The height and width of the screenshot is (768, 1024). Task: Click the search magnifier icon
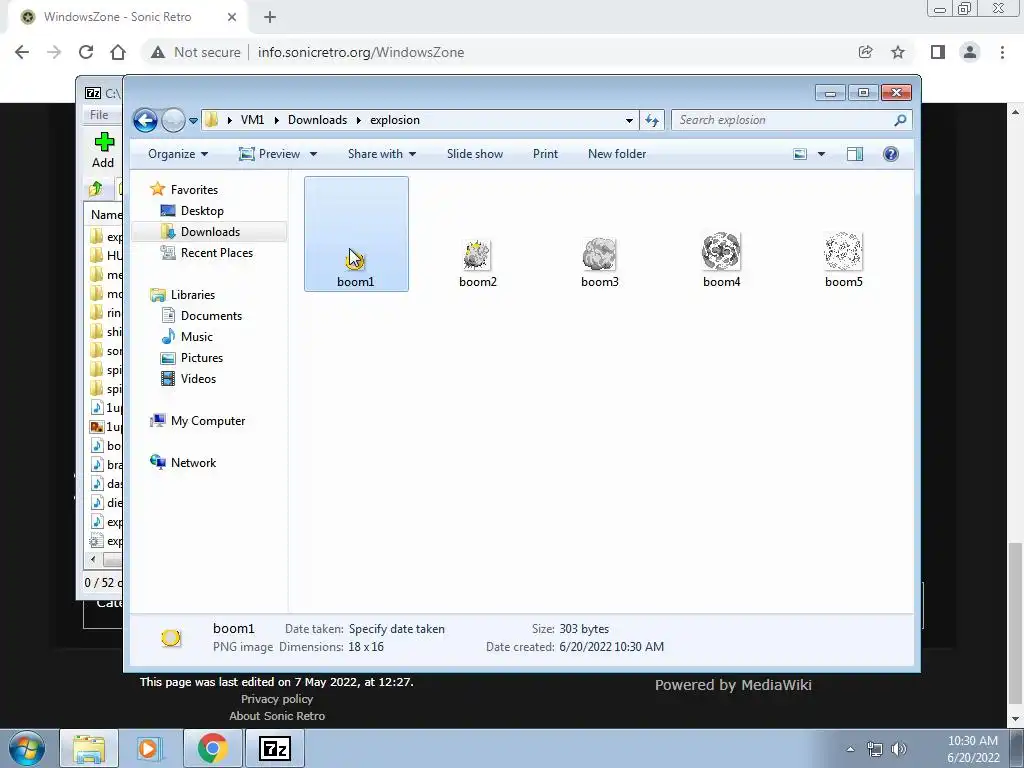tap(901, 120)
